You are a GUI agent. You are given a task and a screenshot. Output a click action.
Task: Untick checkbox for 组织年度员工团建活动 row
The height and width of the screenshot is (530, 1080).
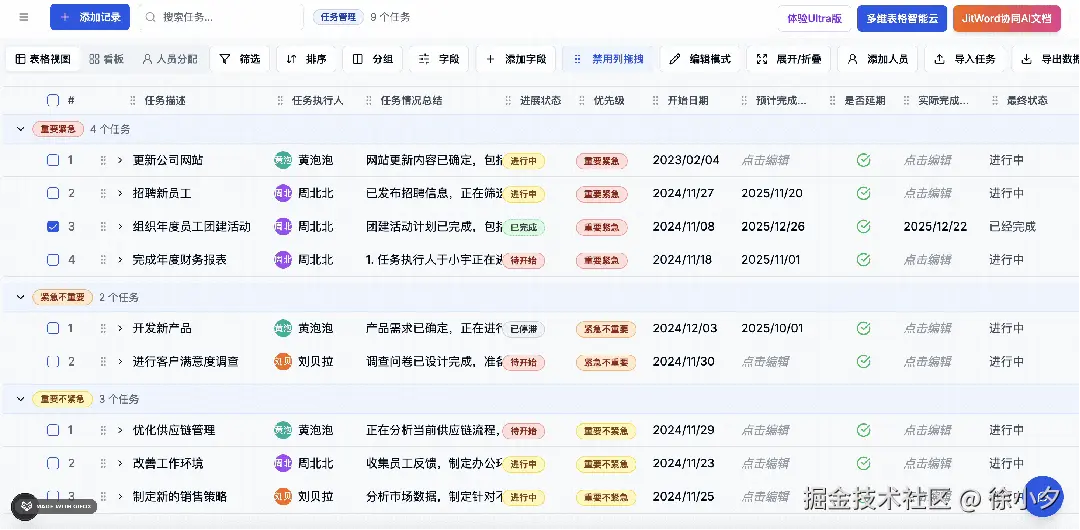tap(53, 226)
